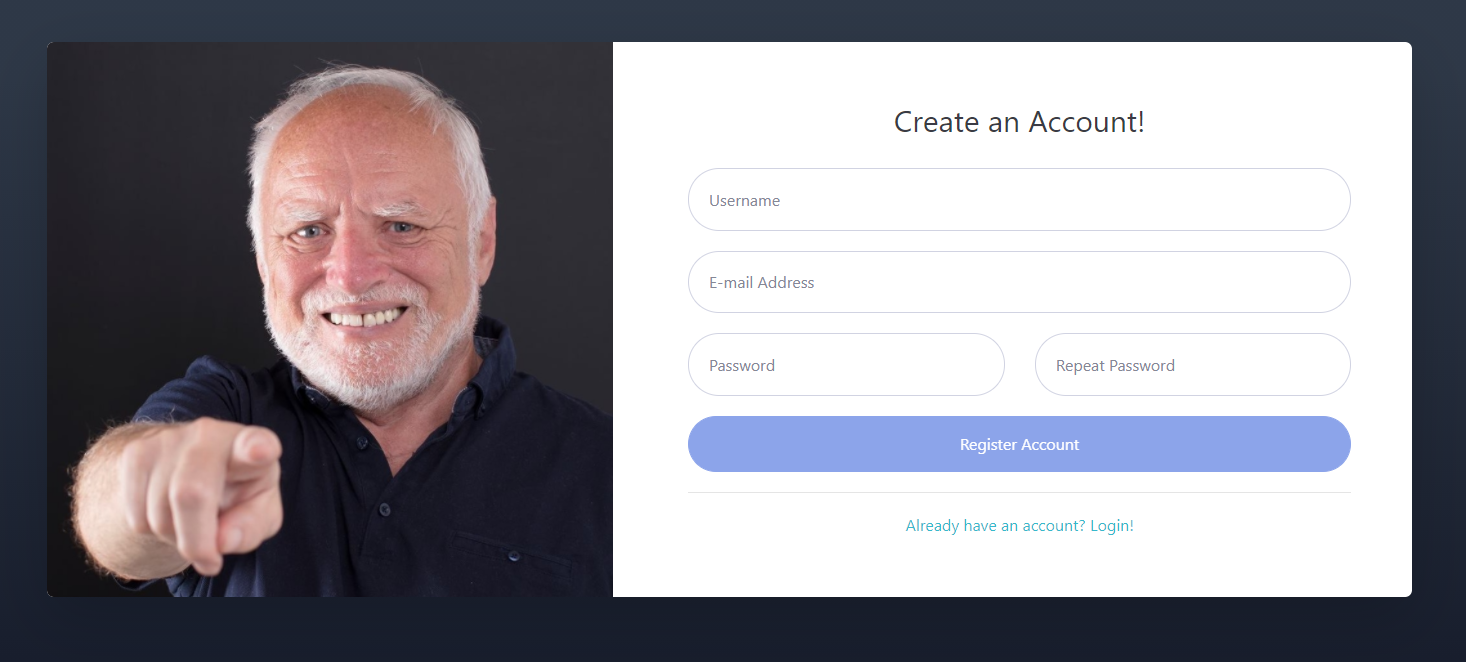Activate the Repeat Password field

(1192, 365)
